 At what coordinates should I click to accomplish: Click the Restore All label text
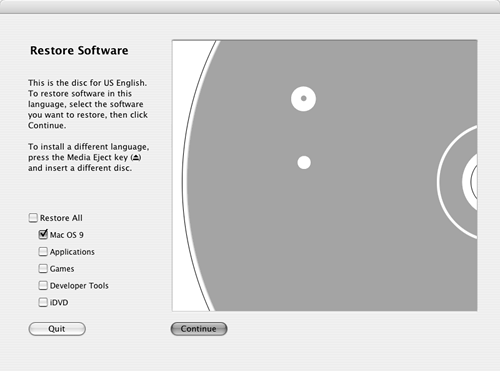(61, 218)
